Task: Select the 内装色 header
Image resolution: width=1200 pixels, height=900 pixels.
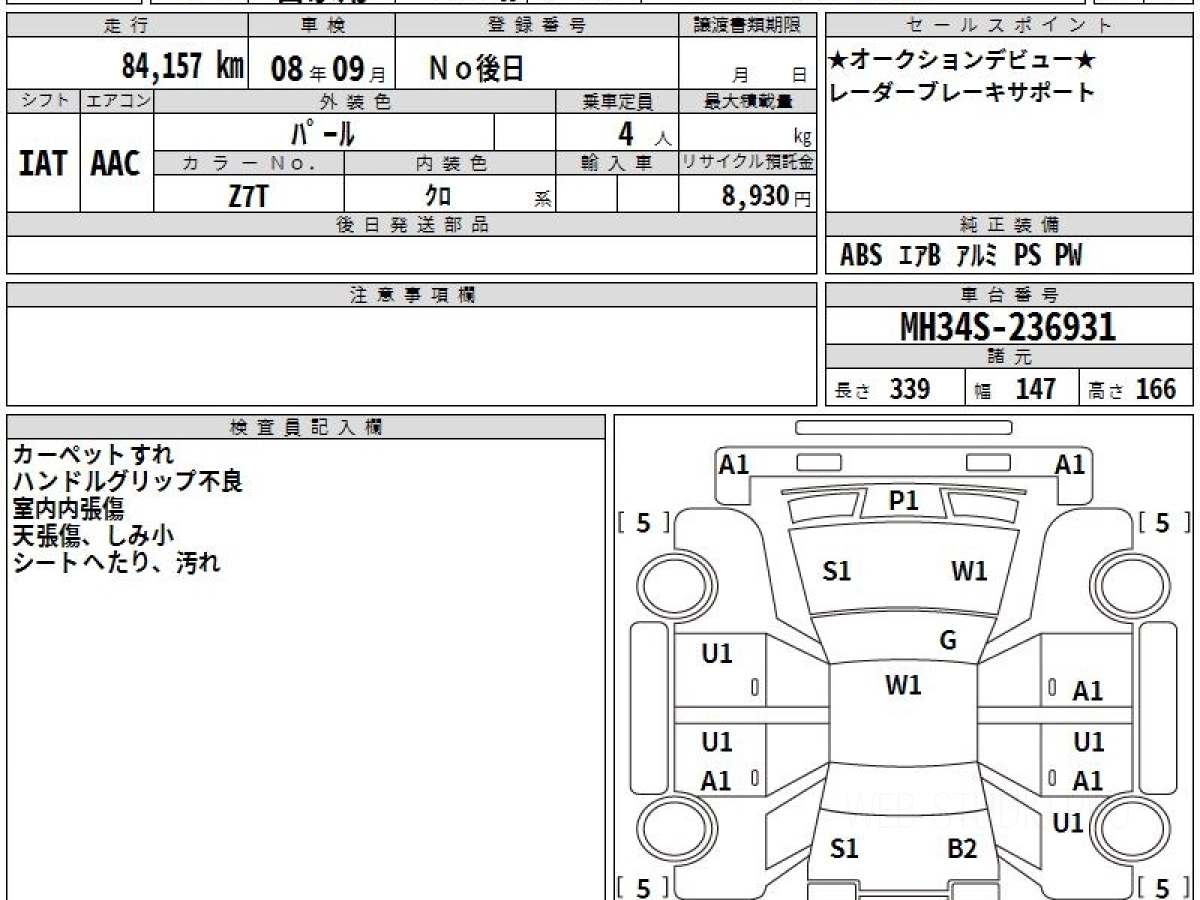Action: tap(450, 163)
